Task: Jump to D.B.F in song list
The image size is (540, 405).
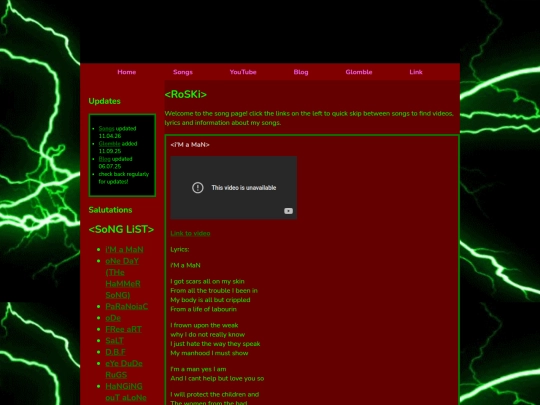Action: 115,352
